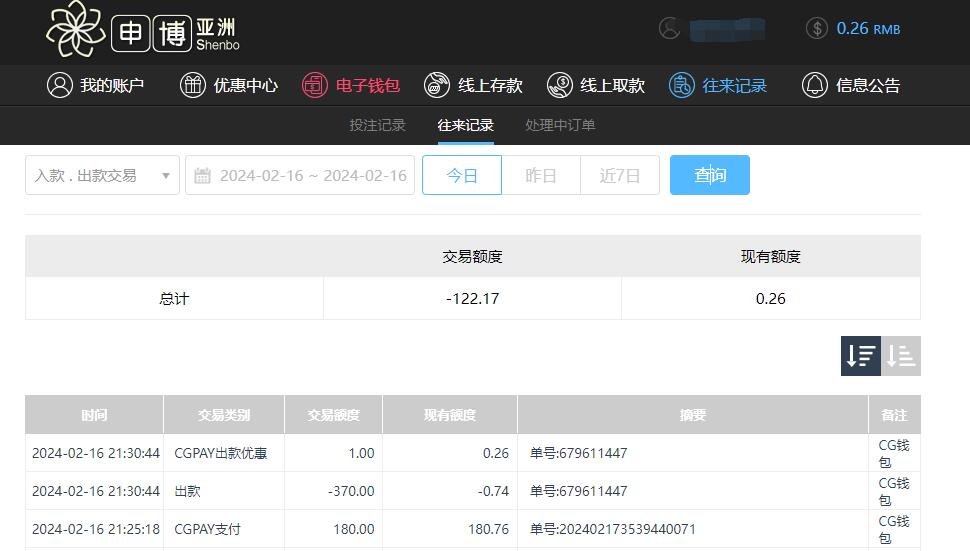This screenshot has width=970, height=551.
Task: Click the user avatar icon in header
Action: [x=669, y=29]
